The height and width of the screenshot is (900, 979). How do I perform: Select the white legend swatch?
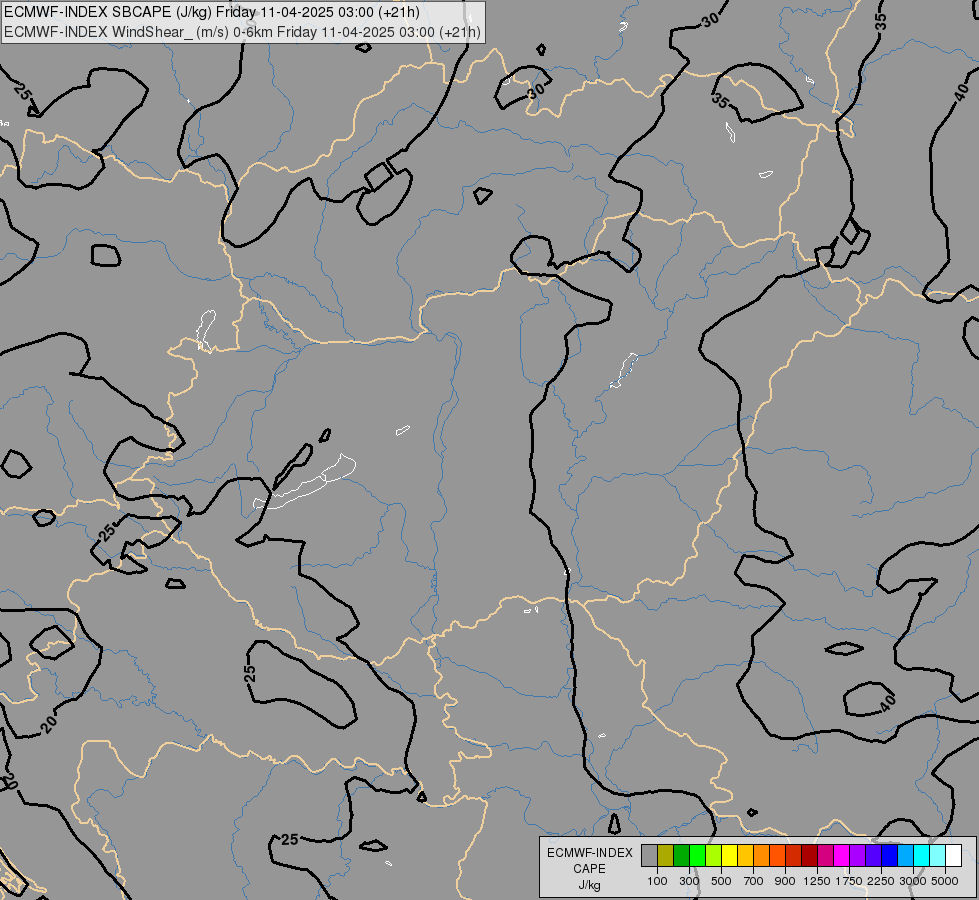[953, 855]
